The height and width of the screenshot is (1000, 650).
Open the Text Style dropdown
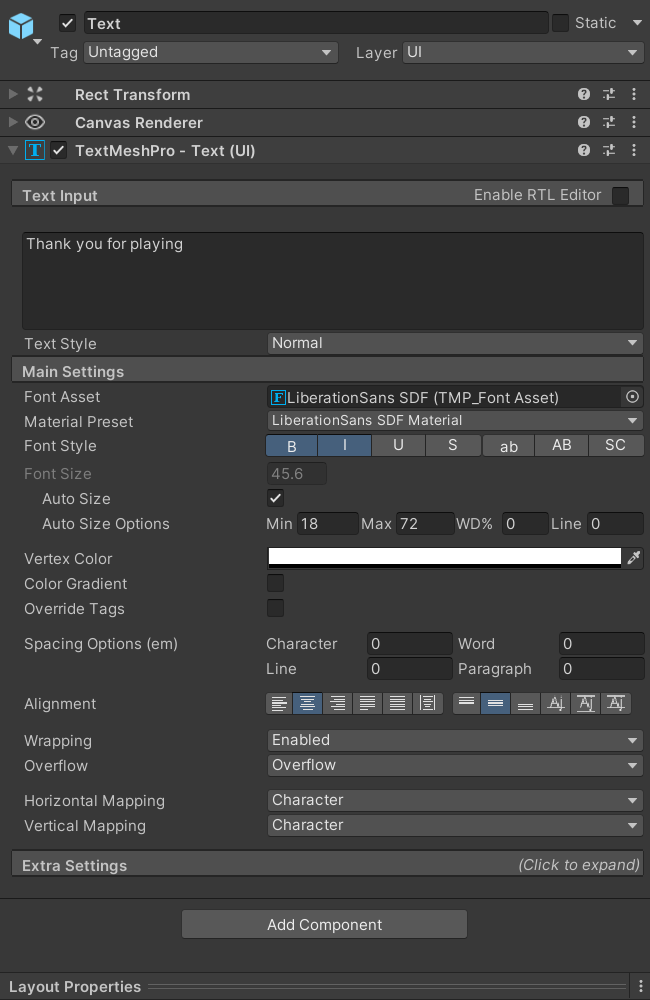(x=455, y=343)
